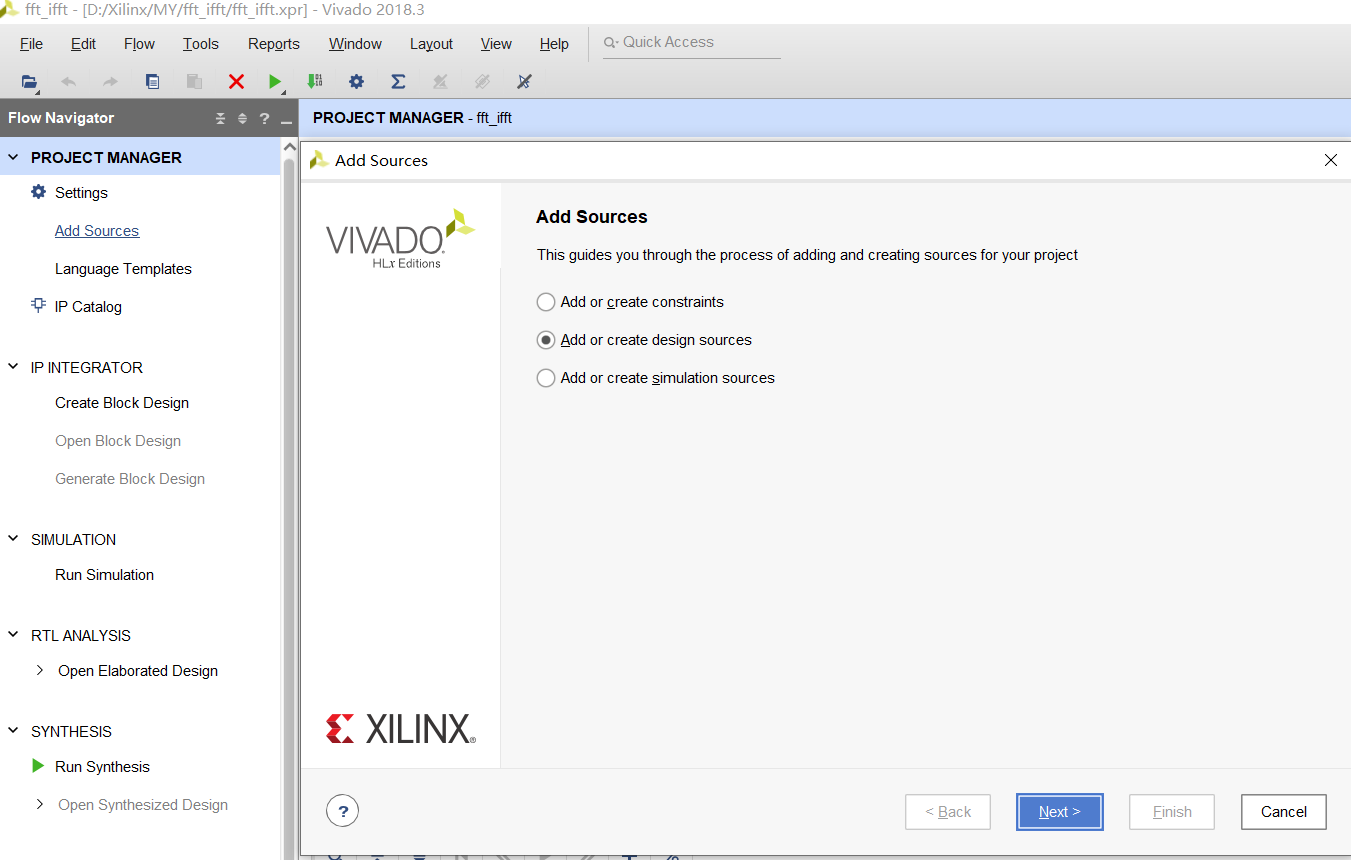The image size is (1351, 860).
Task: Click the Next button
Action: tap(1059, 812)
